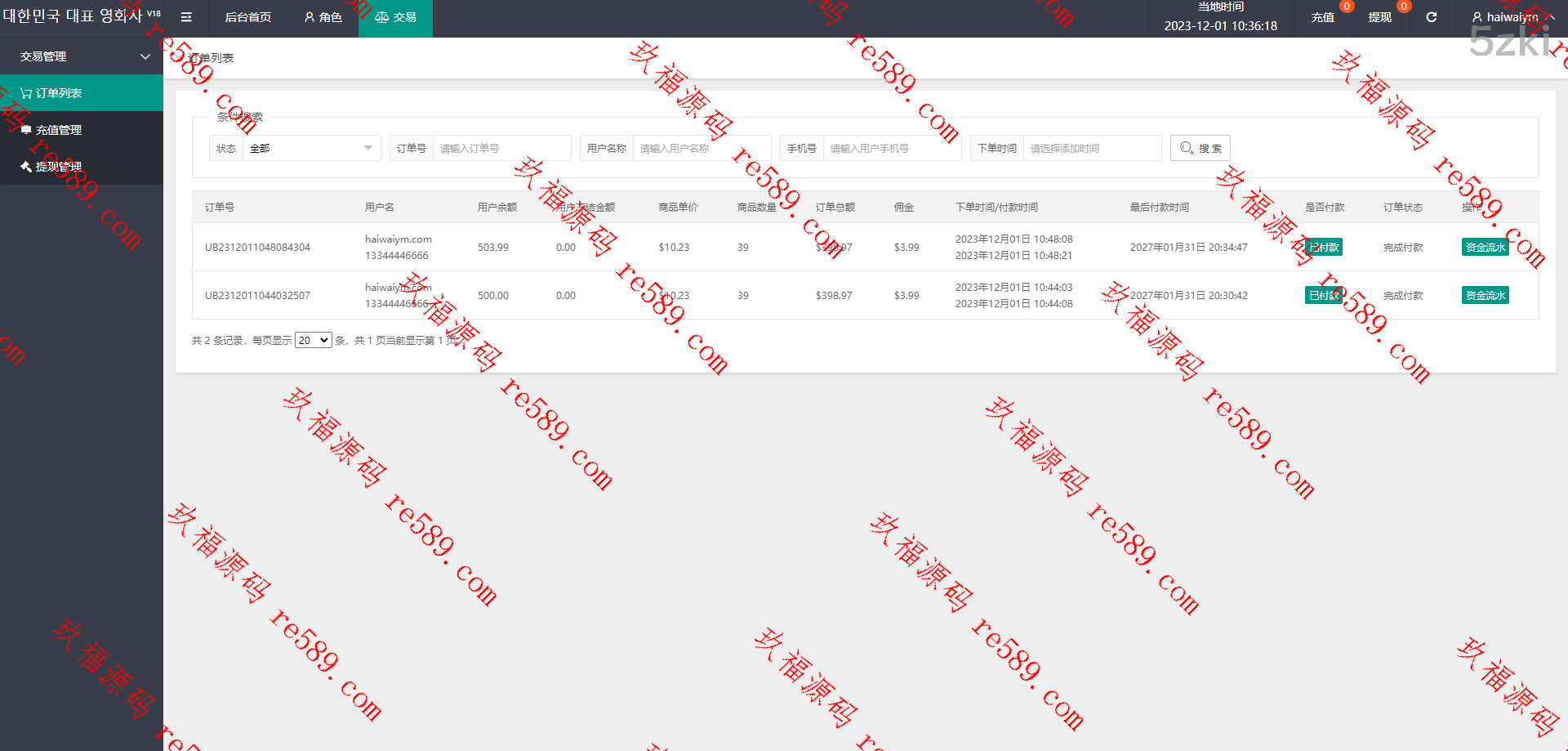Image resolution: width=1568 pixels, height=751 pixels.
Task: Open 充值管理 in the sidebar
Action: (59, 130)
